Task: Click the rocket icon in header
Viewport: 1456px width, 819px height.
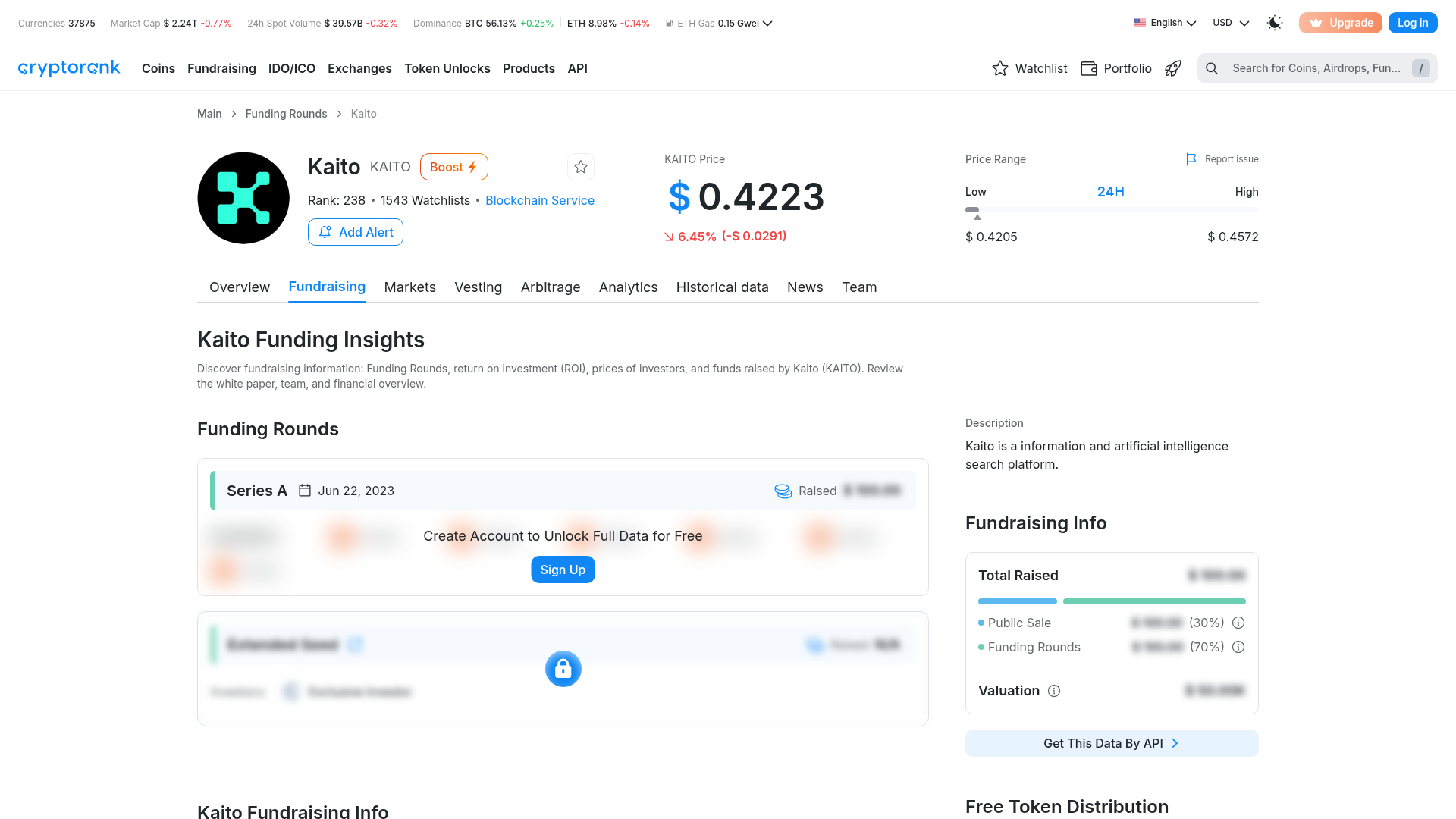Action: pyautogui.click(x=1173, y=68)
